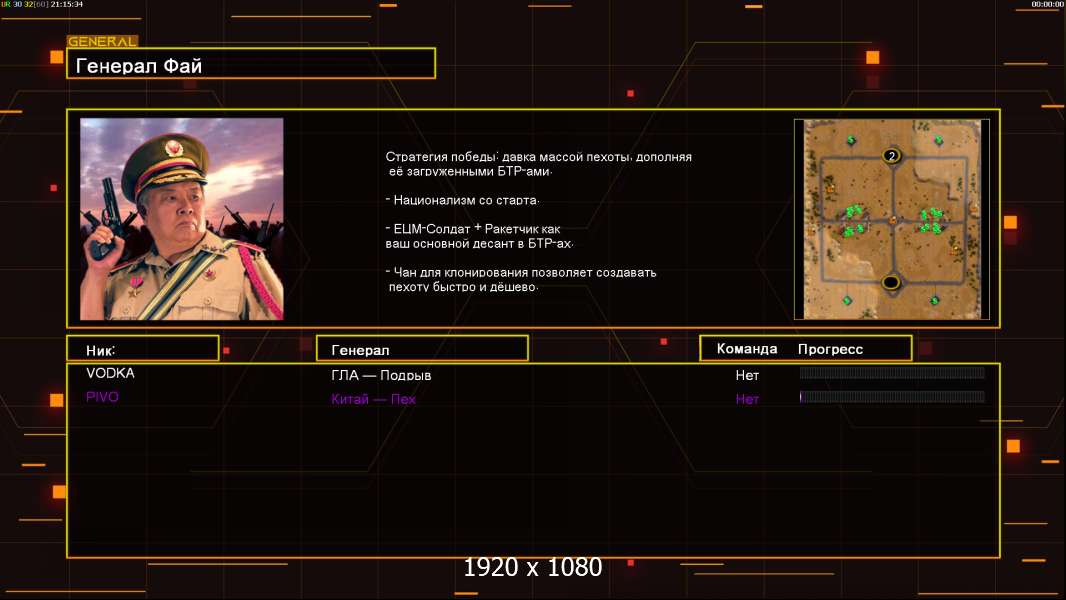Click the General Fai portrait image

[x=182, y=219]
